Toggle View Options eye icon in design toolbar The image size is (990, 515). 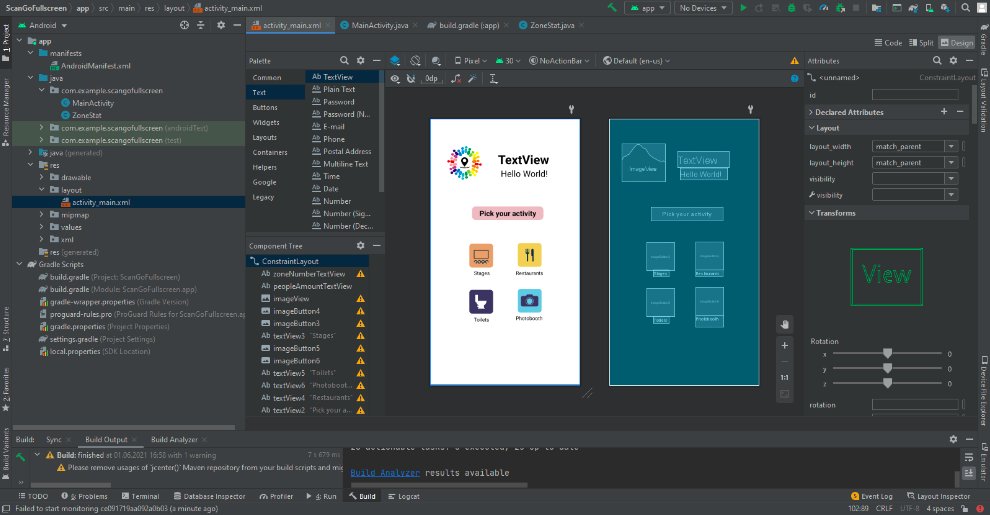395,78
